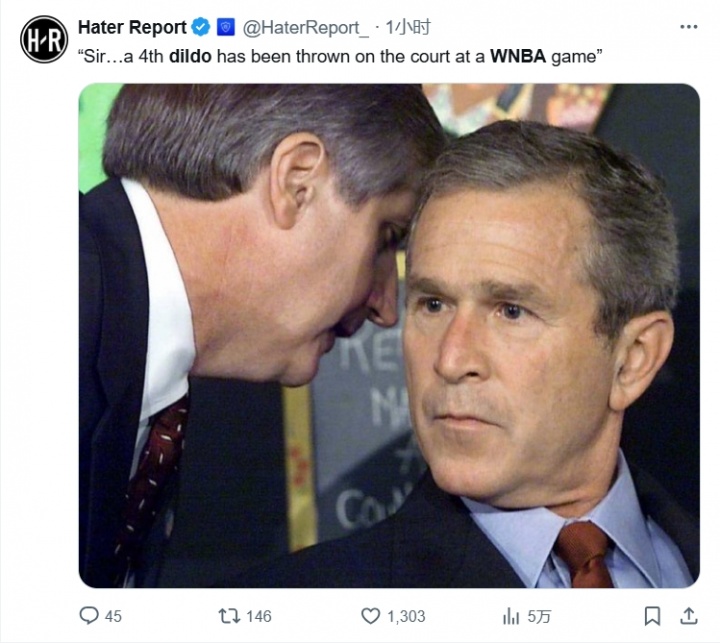Image resolution: width=720 pixels, height=643 pixels.
Task: Open the attached photo in the tweet
Action: [389, 335]
